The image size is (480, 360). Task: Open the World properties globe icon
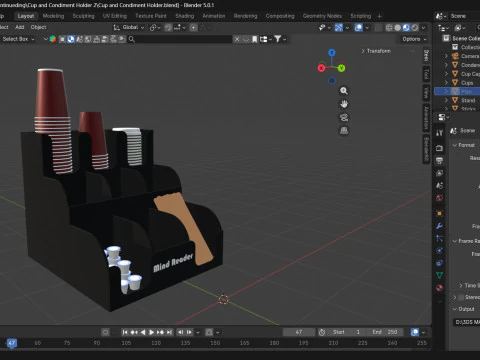[439, 198]
